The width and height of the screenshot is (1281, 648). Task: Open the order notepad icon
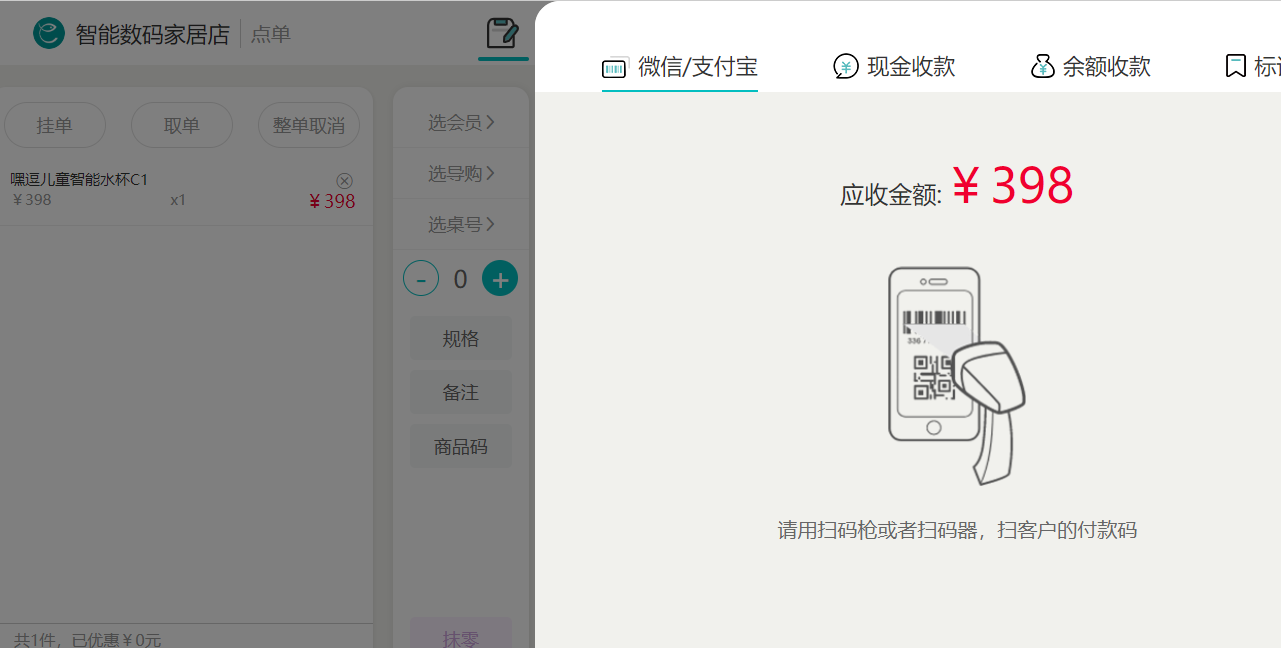pyautogui.click(x=502, y=34)
